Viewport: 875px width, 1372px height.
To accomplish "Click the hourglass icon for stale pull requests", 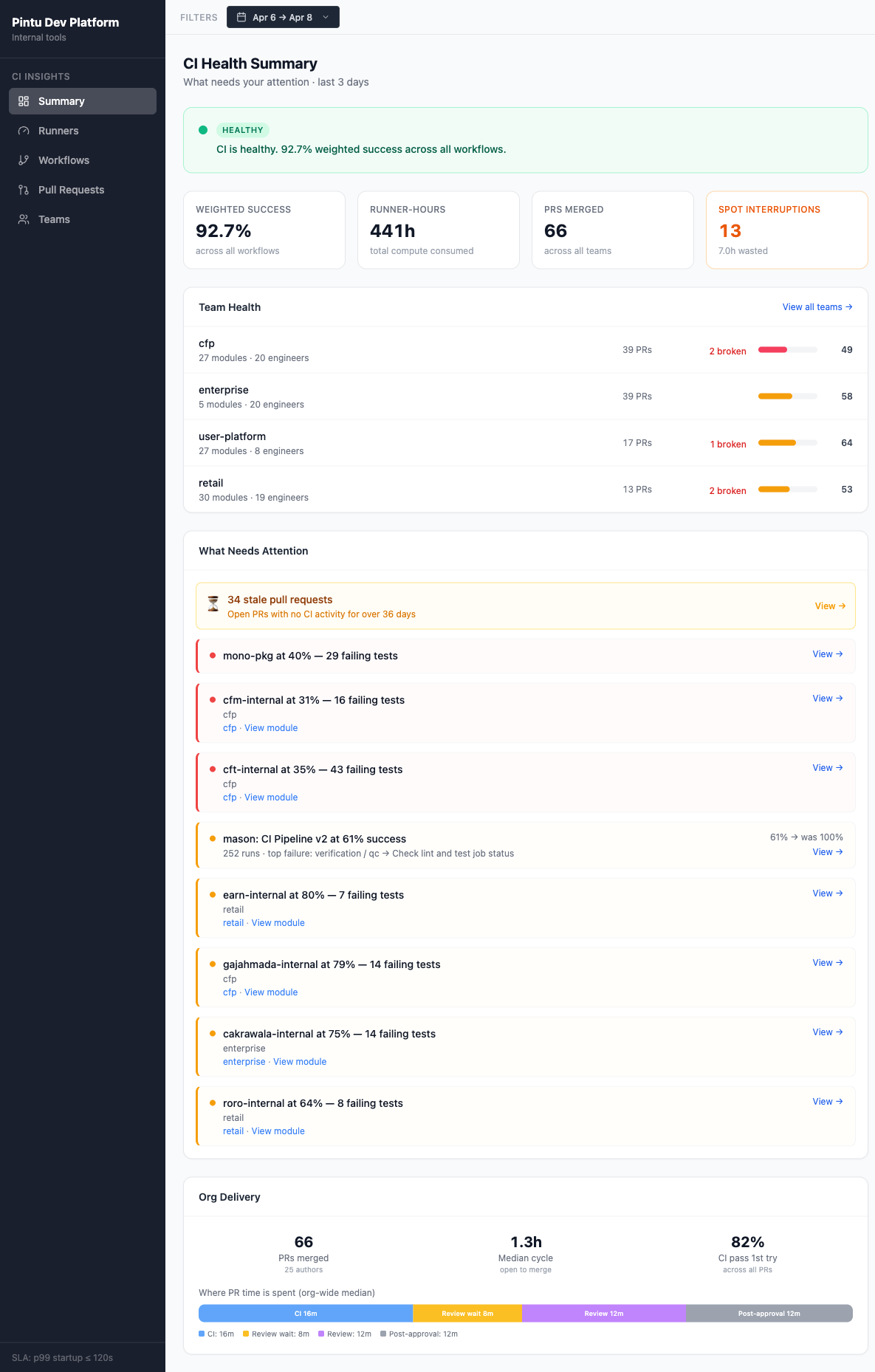I will click(213, 604).
